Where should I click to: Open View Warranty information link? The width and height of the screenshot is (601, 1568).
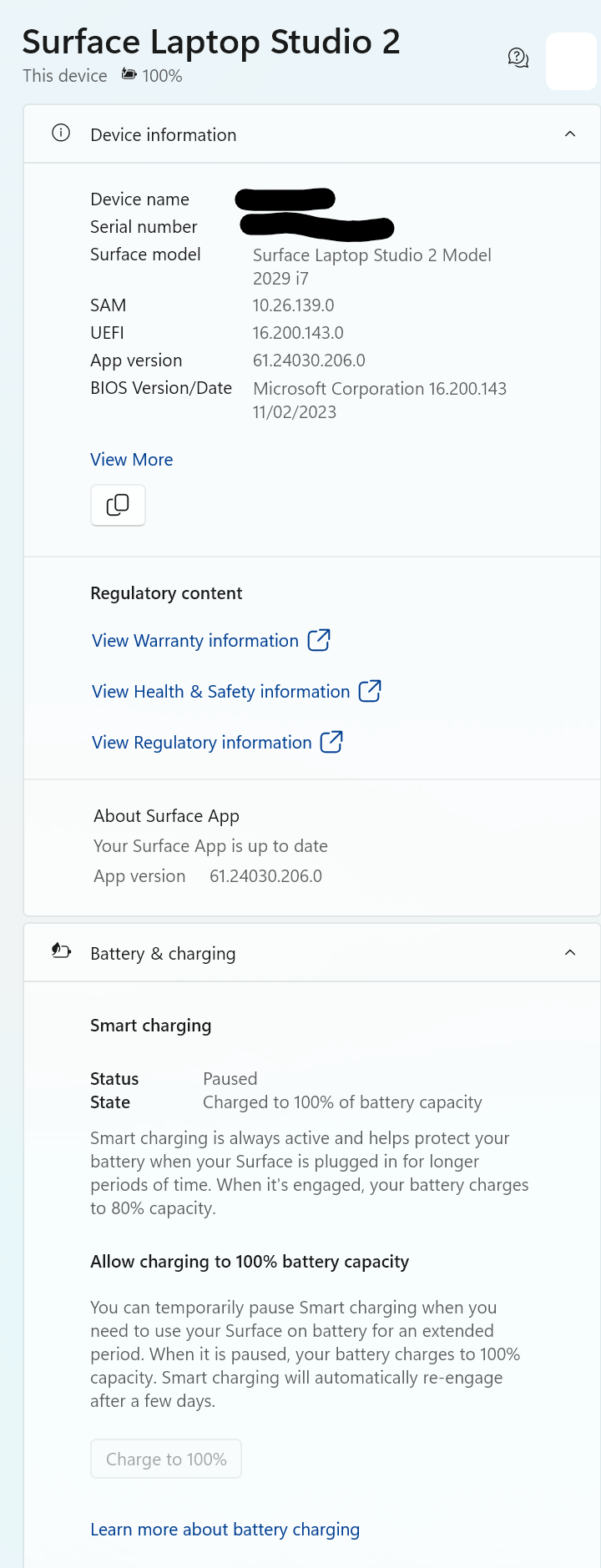click(195, 641)
